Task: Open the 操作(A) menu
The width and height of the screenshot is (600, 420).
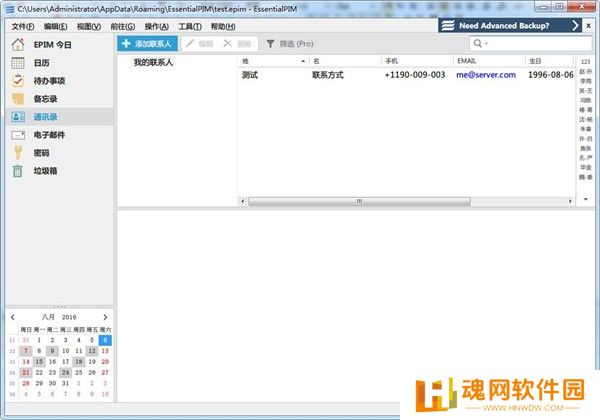Action: [x=157, y=26]
